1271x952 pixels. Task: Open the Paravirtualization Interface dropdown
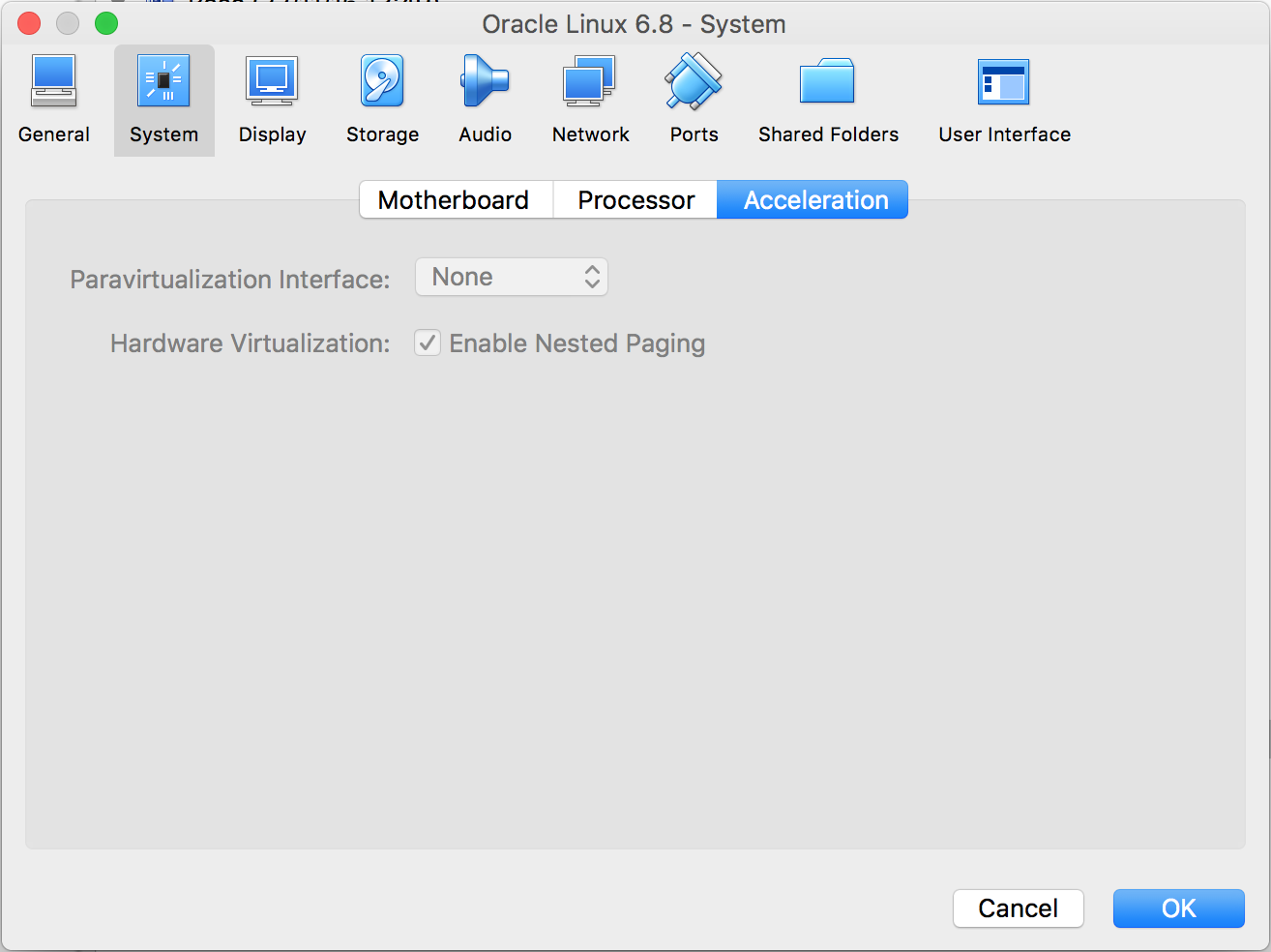[x=511, y=277]
